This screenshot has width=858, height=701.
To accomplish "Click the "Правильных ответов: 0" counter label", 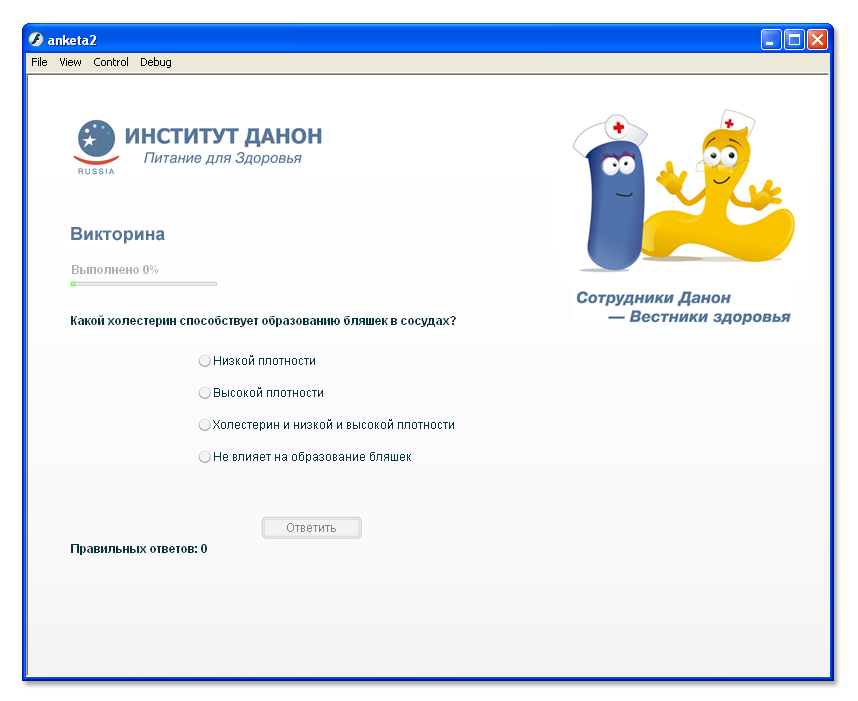I will click(x=138, y=548).
